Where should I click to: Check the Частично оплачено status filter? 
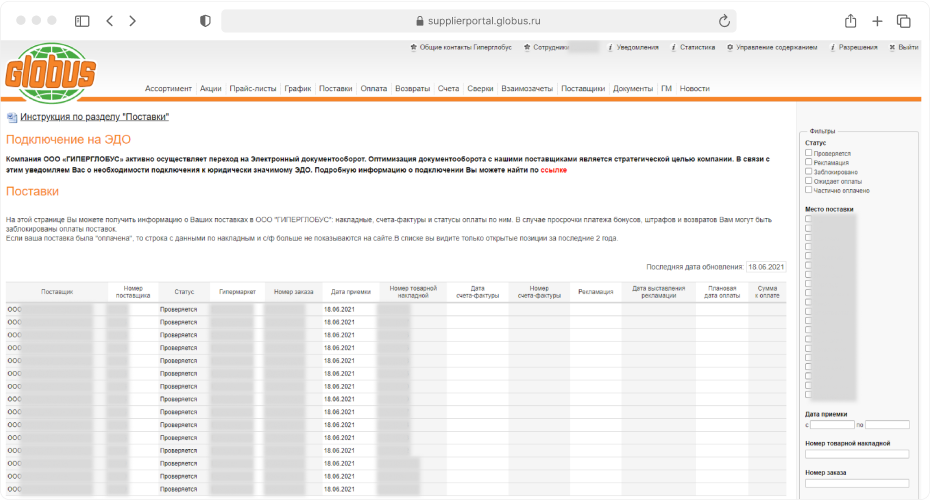tap(808, 190)
